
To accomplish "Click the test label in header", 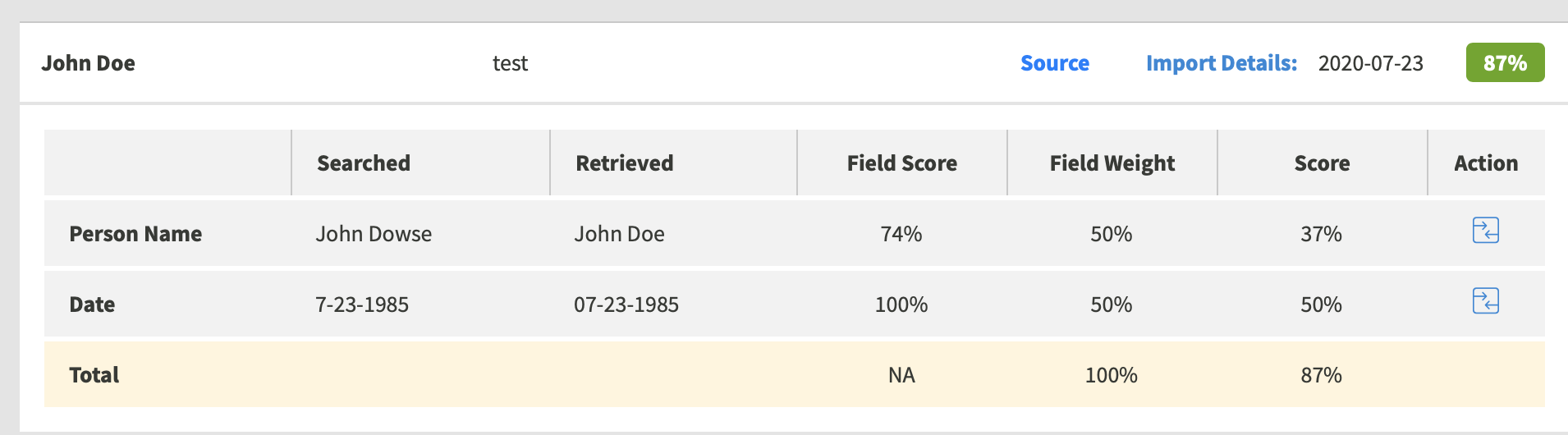I will point(510,63).
